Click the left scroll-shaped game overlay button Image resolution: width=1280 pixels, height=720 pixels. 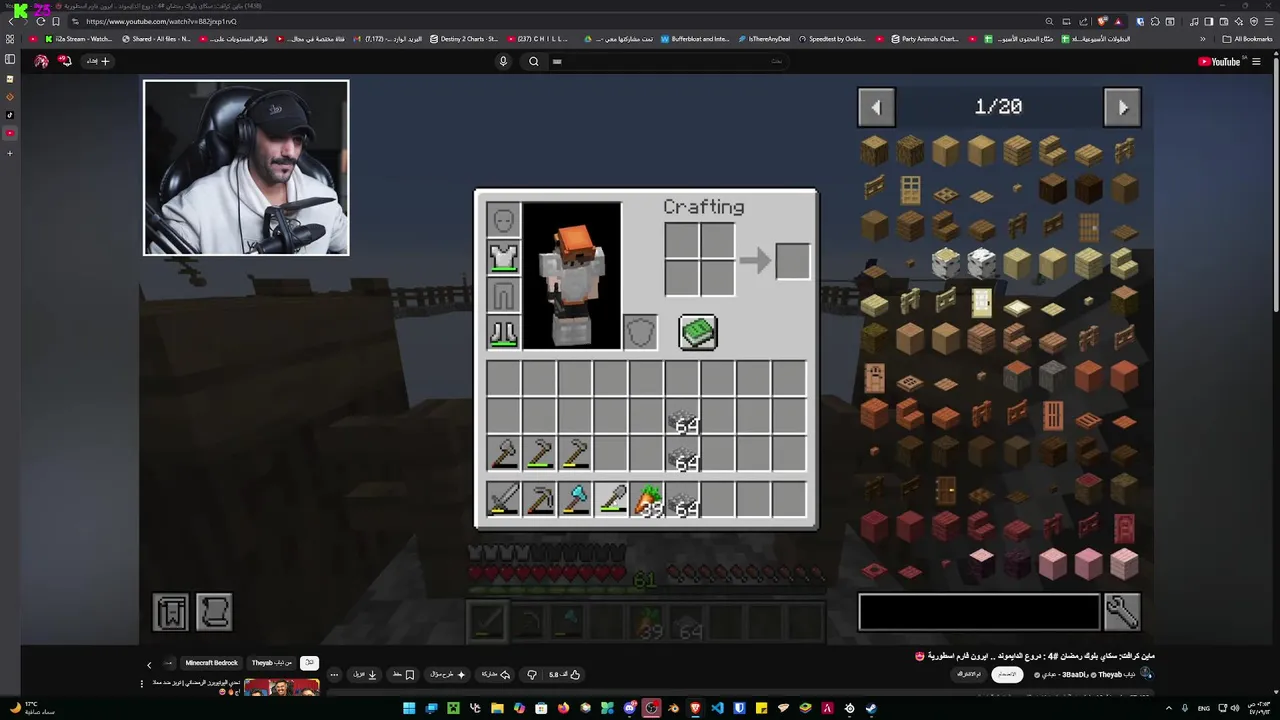click(171, 612)
